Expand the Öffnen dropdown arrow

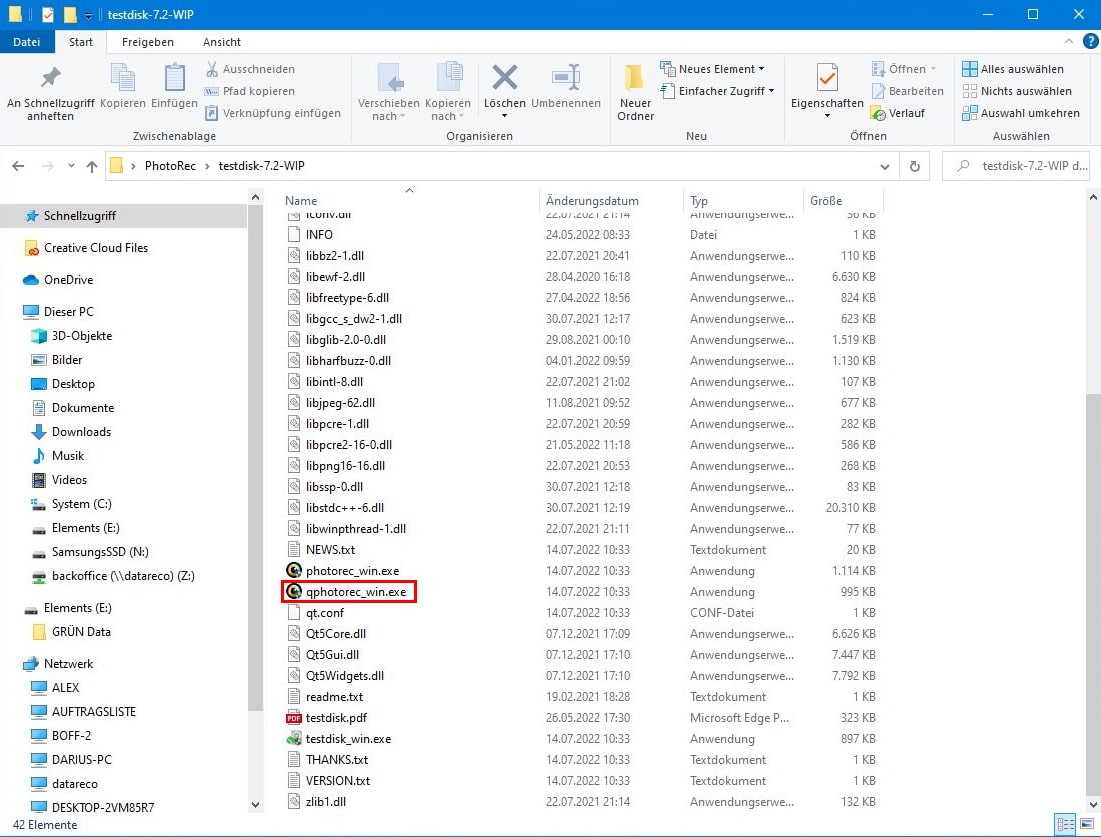[x=933, y=69]
